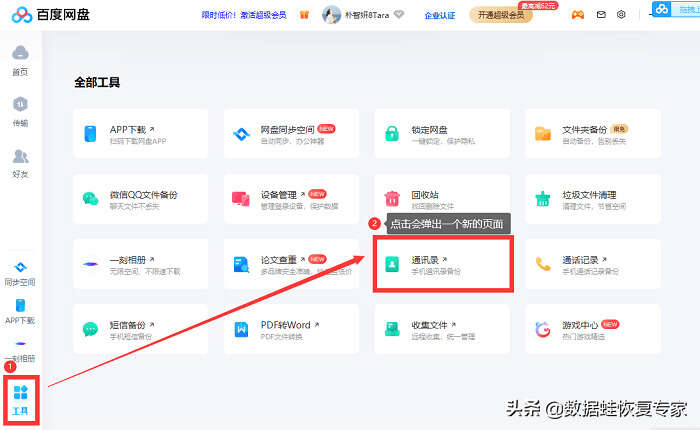700x430 pixels.
Task: Open the 一刻相册 tool card
Action: (140, 264)
